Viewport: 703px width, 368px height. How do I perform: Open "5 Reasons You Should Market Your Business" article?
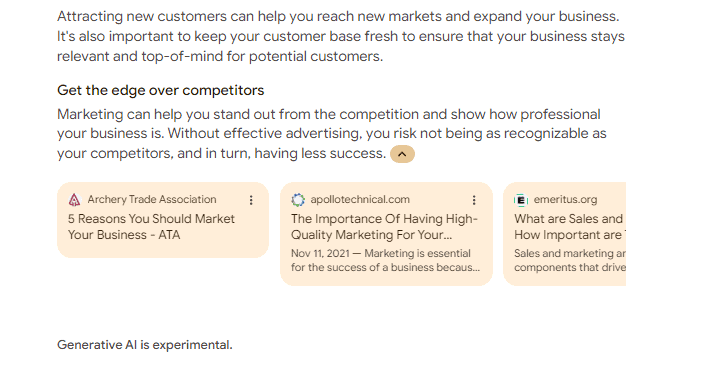151,227
